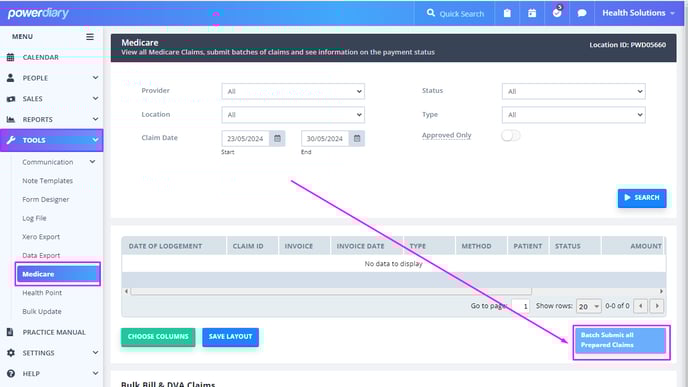
Task: Select Medicare in the Tools submenu
Action: [57, 274]
